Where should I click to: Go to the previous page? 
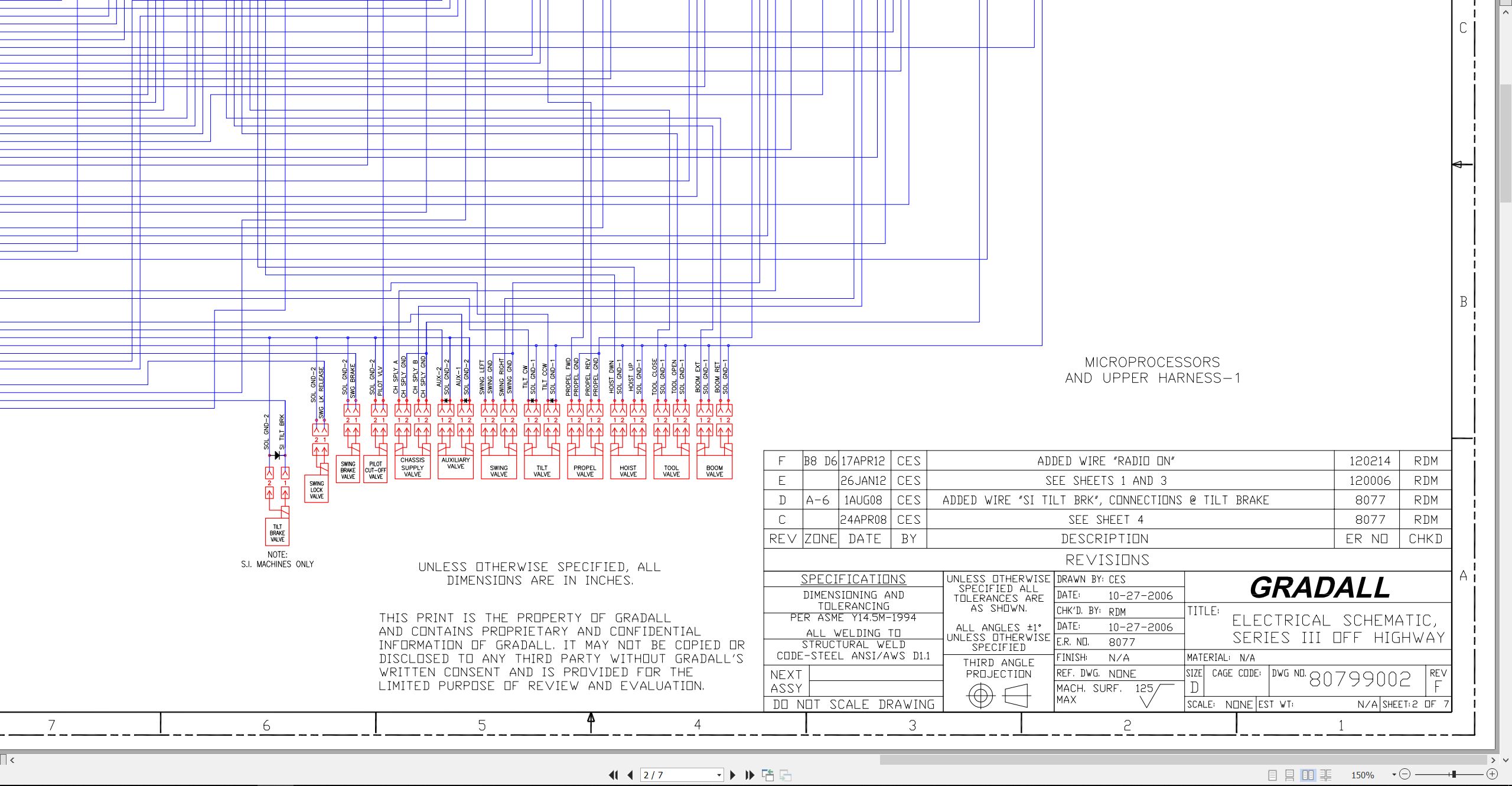pos(630,775)
